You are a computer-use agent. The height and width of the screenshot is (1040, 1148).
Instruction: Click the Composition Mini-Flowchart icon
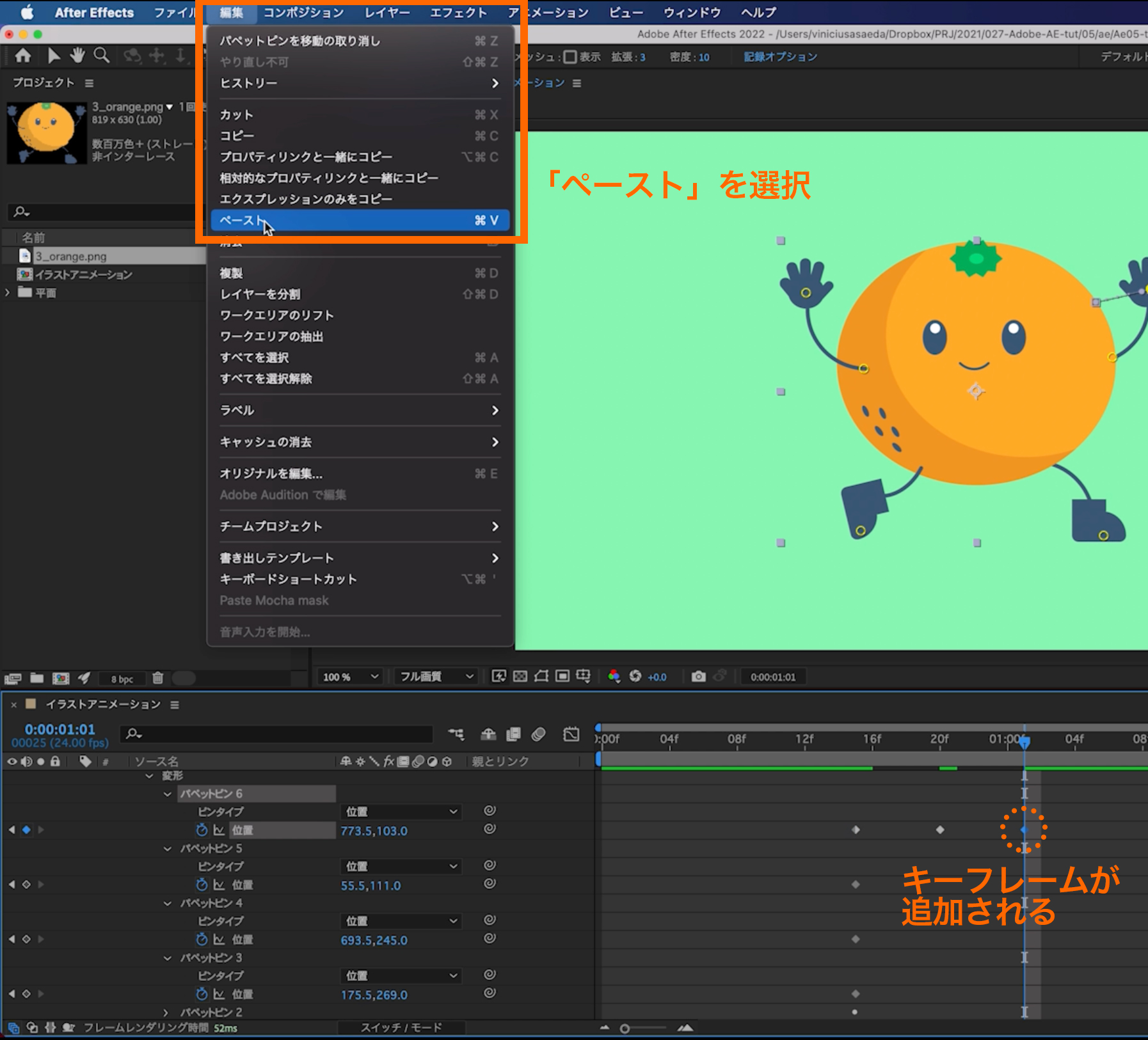click(456, 734)
